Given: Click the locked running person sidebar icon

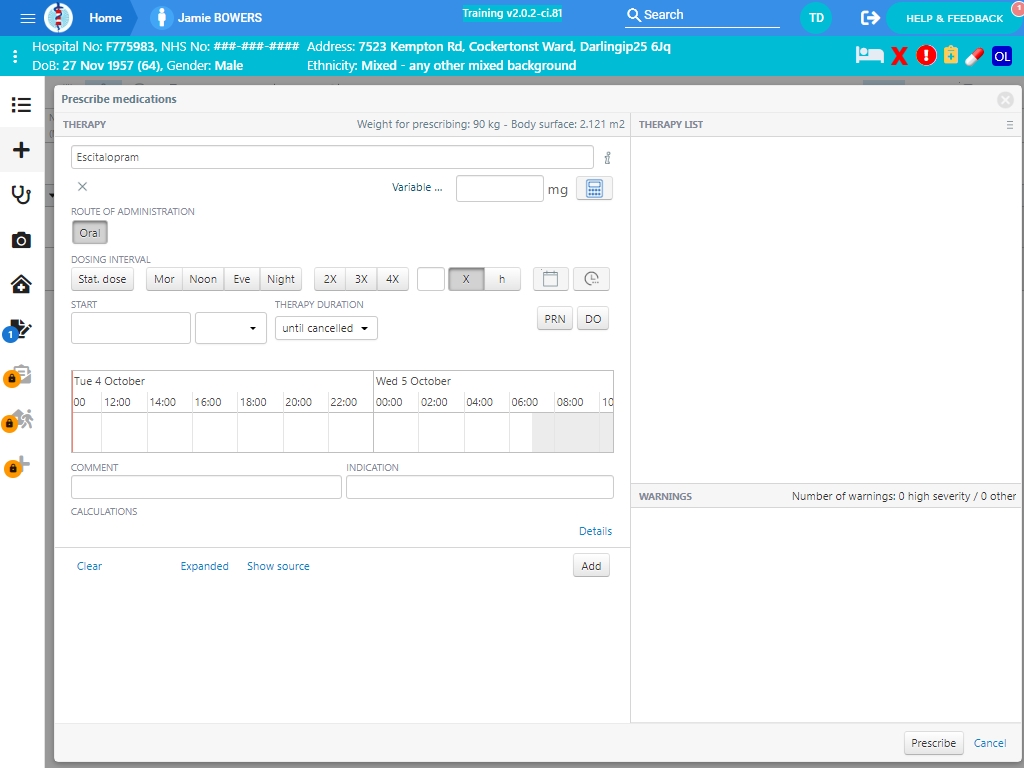Looking at the screenshot, I should click(x=18, y=421).
